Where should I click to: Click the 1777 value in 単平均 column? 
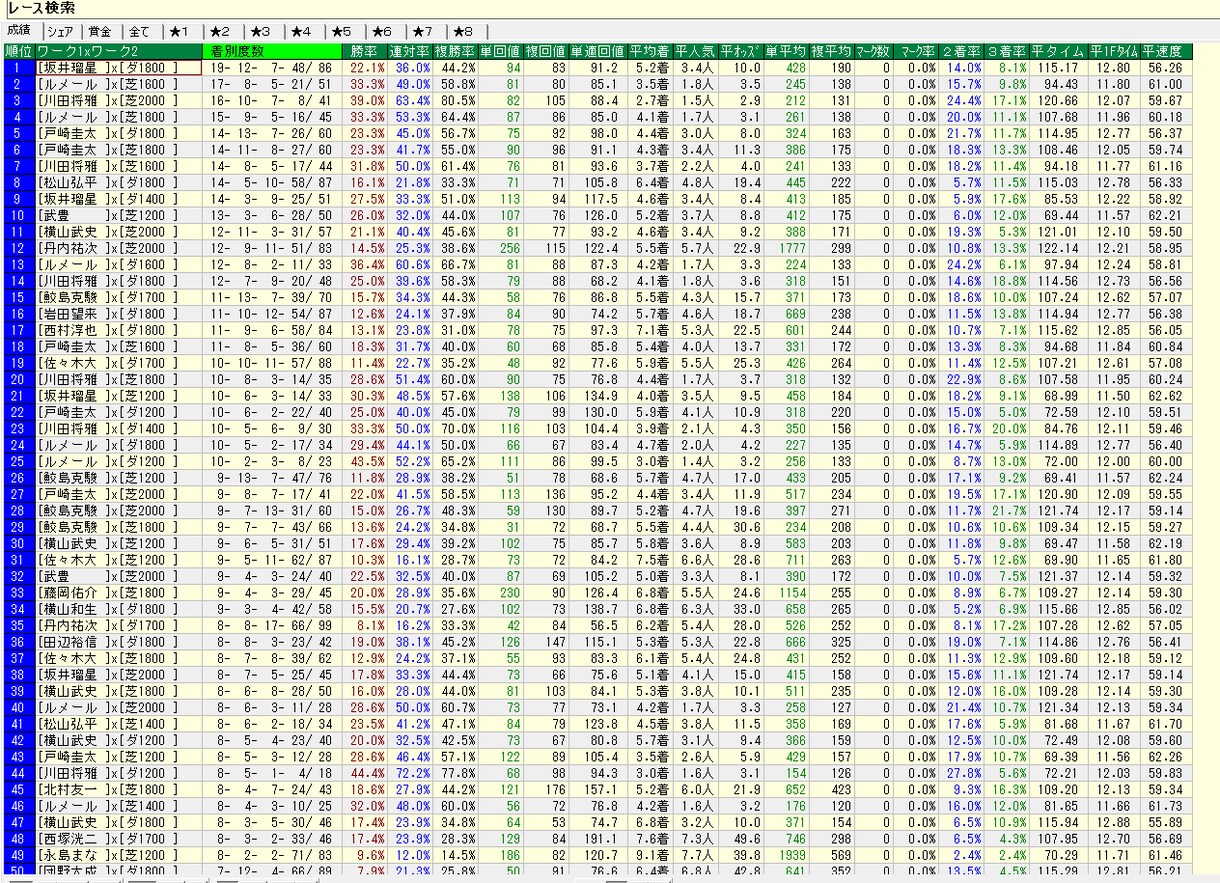click(791, 248)
